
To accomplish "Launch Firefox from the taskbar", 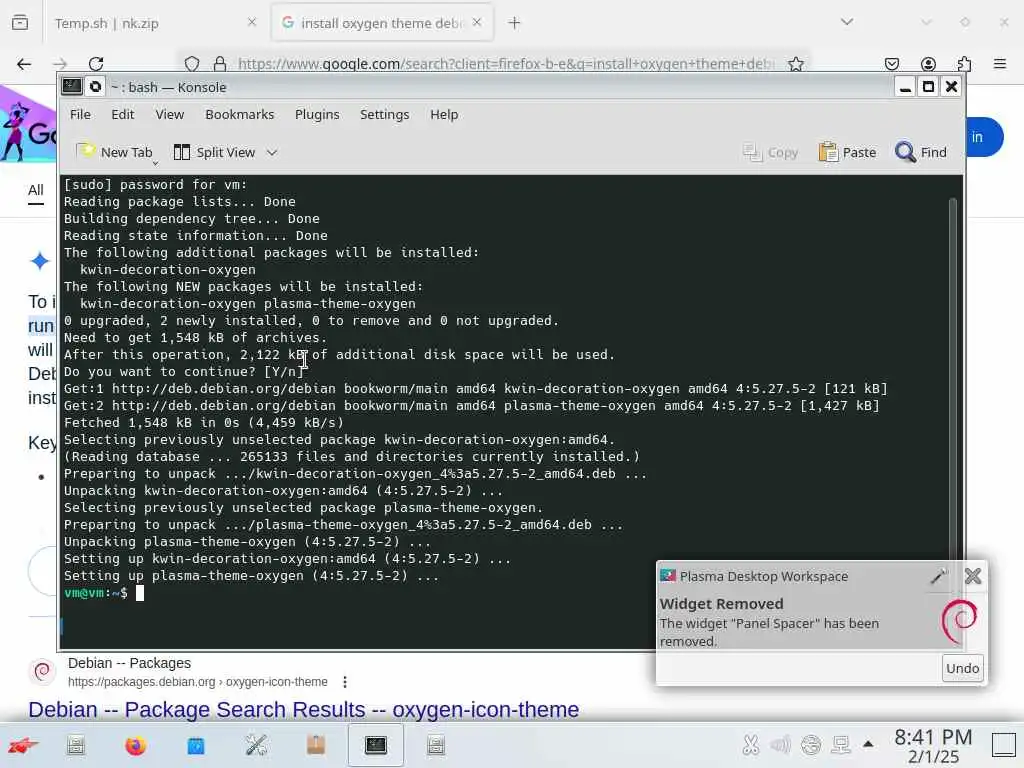I will pos(136,745).
